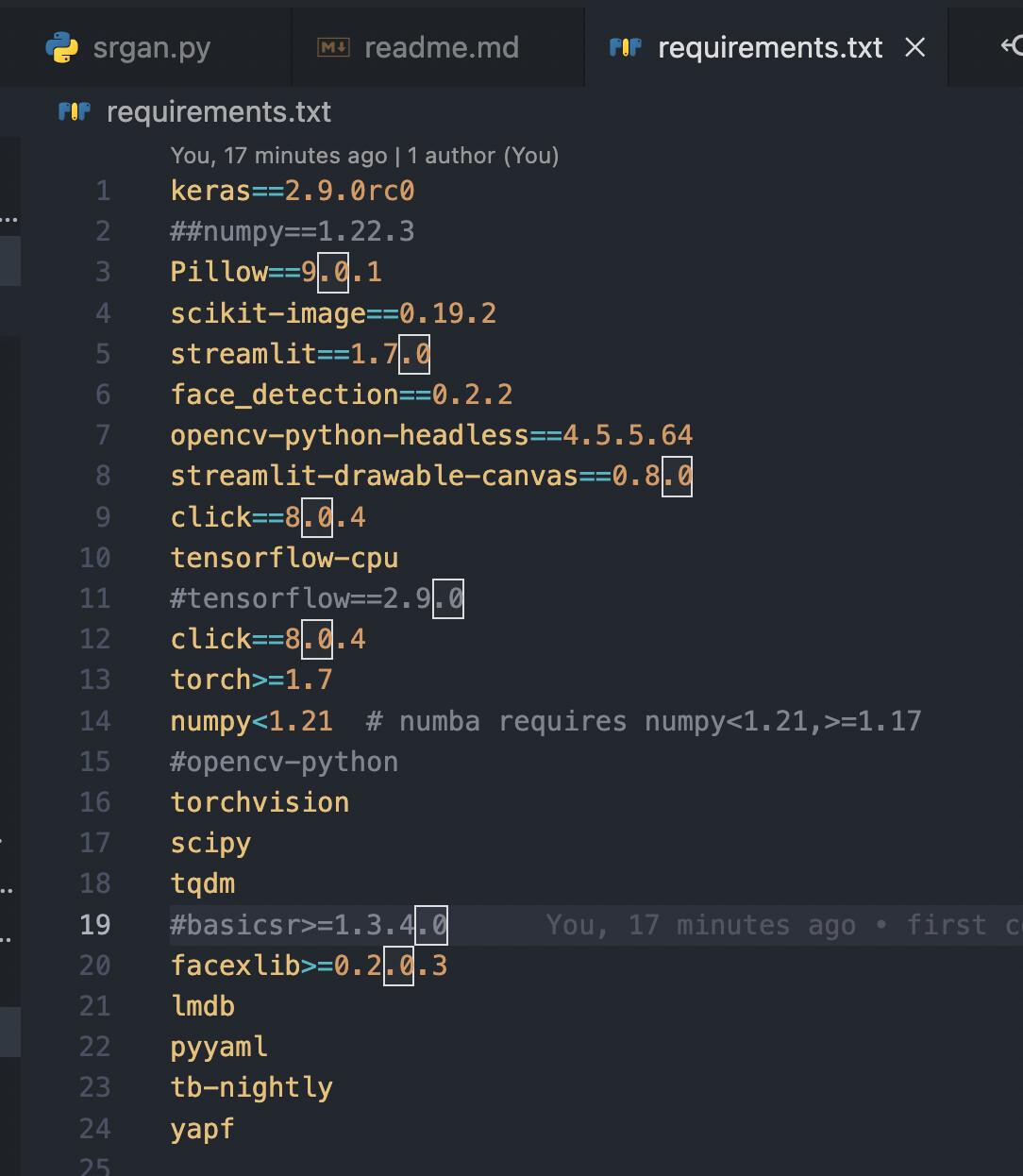The width and height of the screenshot is (1023, 1176).
Task: Click the face_detection==0.2.2 line
Action: 342,395
